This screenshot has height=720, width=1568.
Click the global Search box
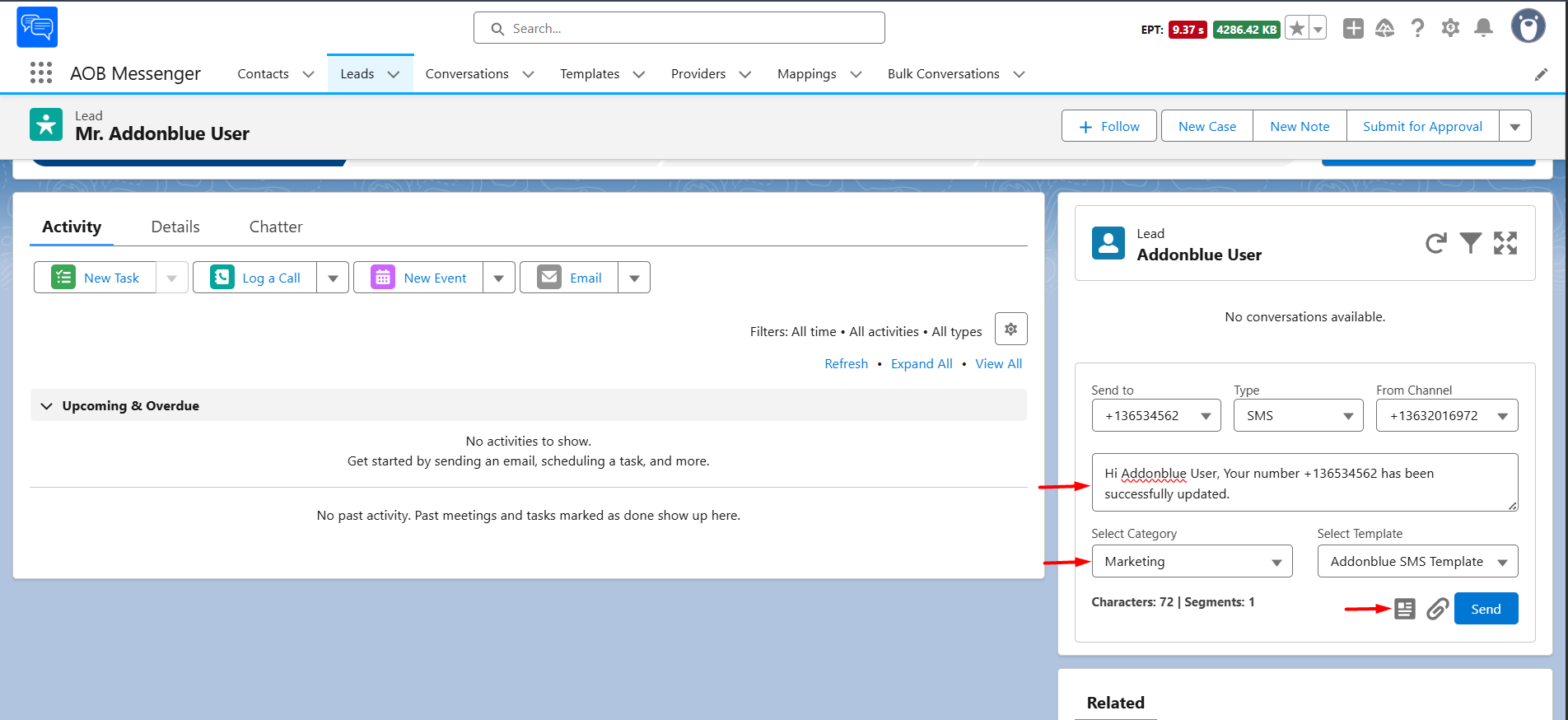679,28
